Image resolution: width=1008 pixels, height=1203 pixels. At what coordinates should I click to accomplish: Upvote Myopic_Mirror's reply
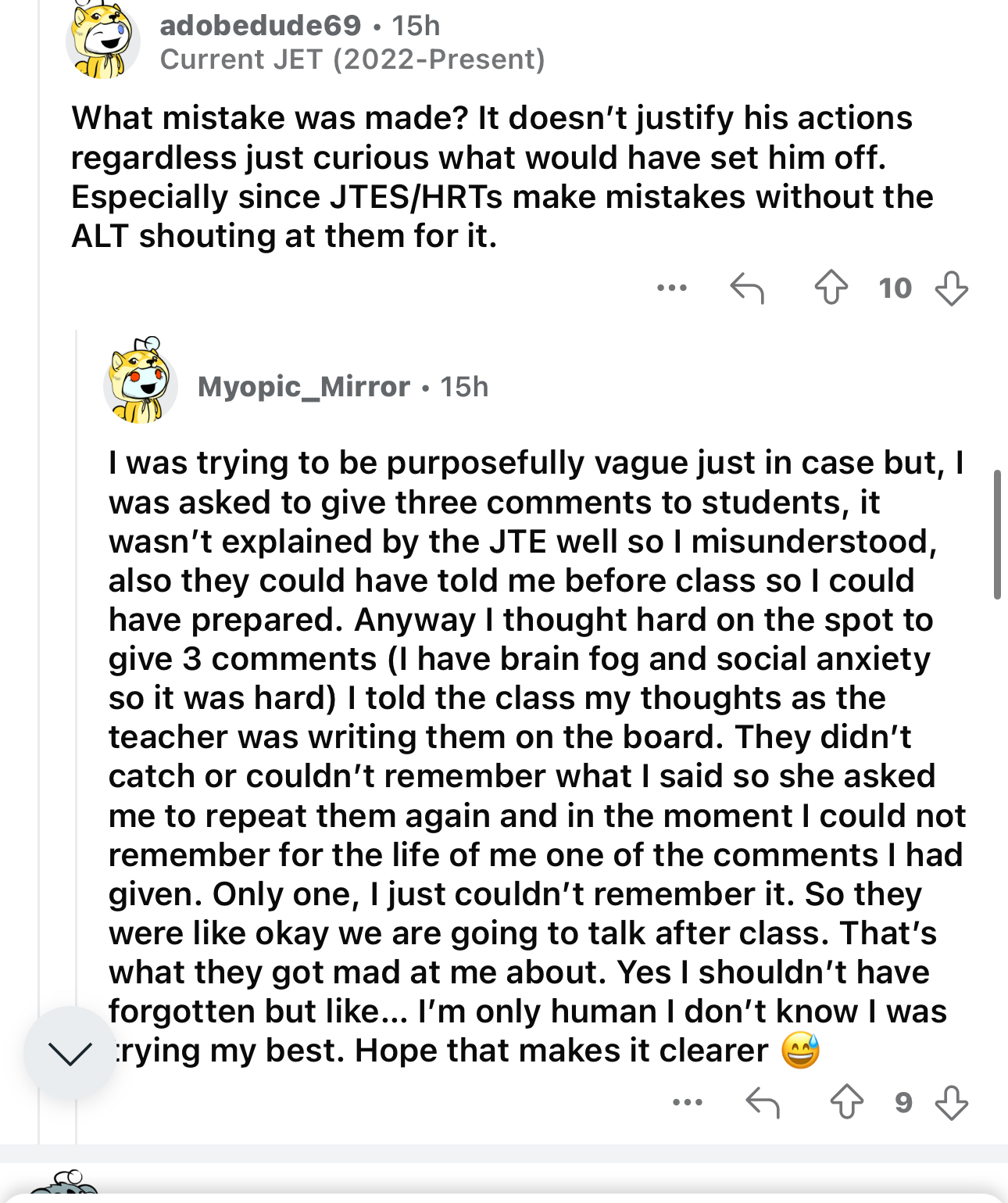pyautogui.click(x=846, y=1102)
